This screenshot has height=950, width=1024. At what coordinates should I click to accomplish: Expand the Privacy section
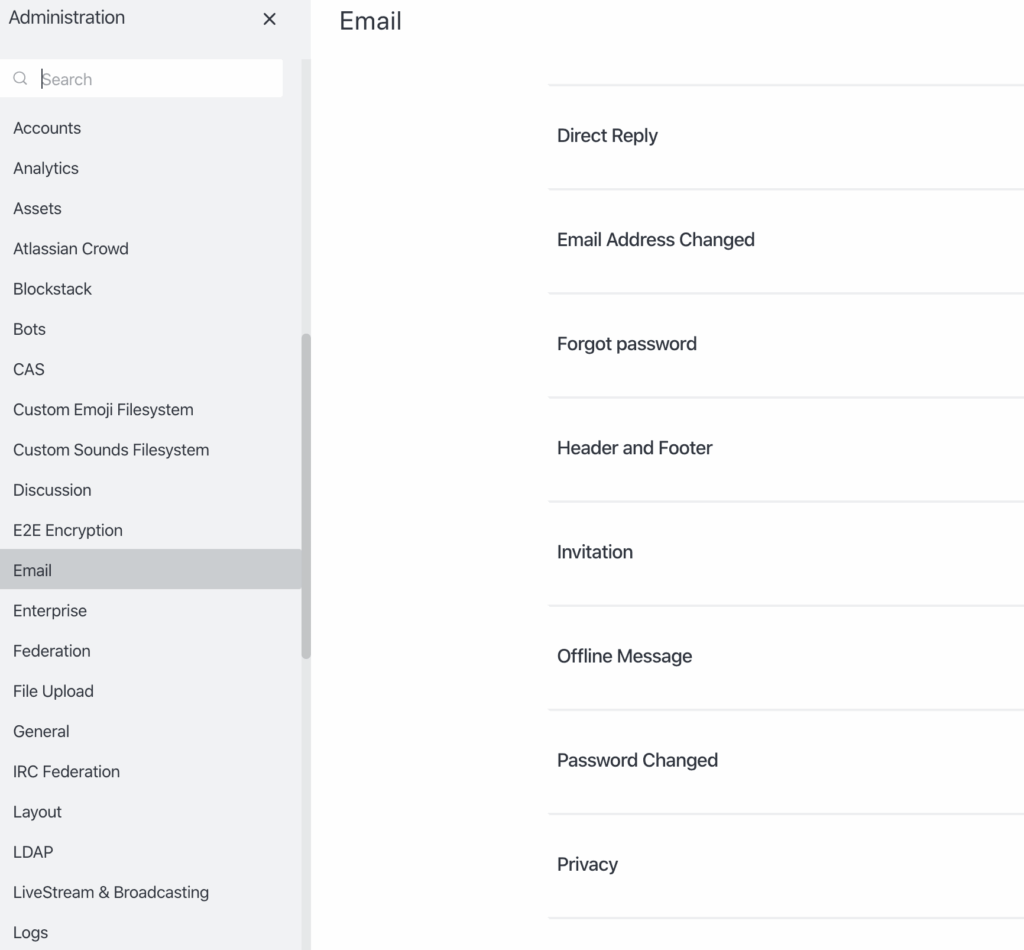[x=587, y=865]
